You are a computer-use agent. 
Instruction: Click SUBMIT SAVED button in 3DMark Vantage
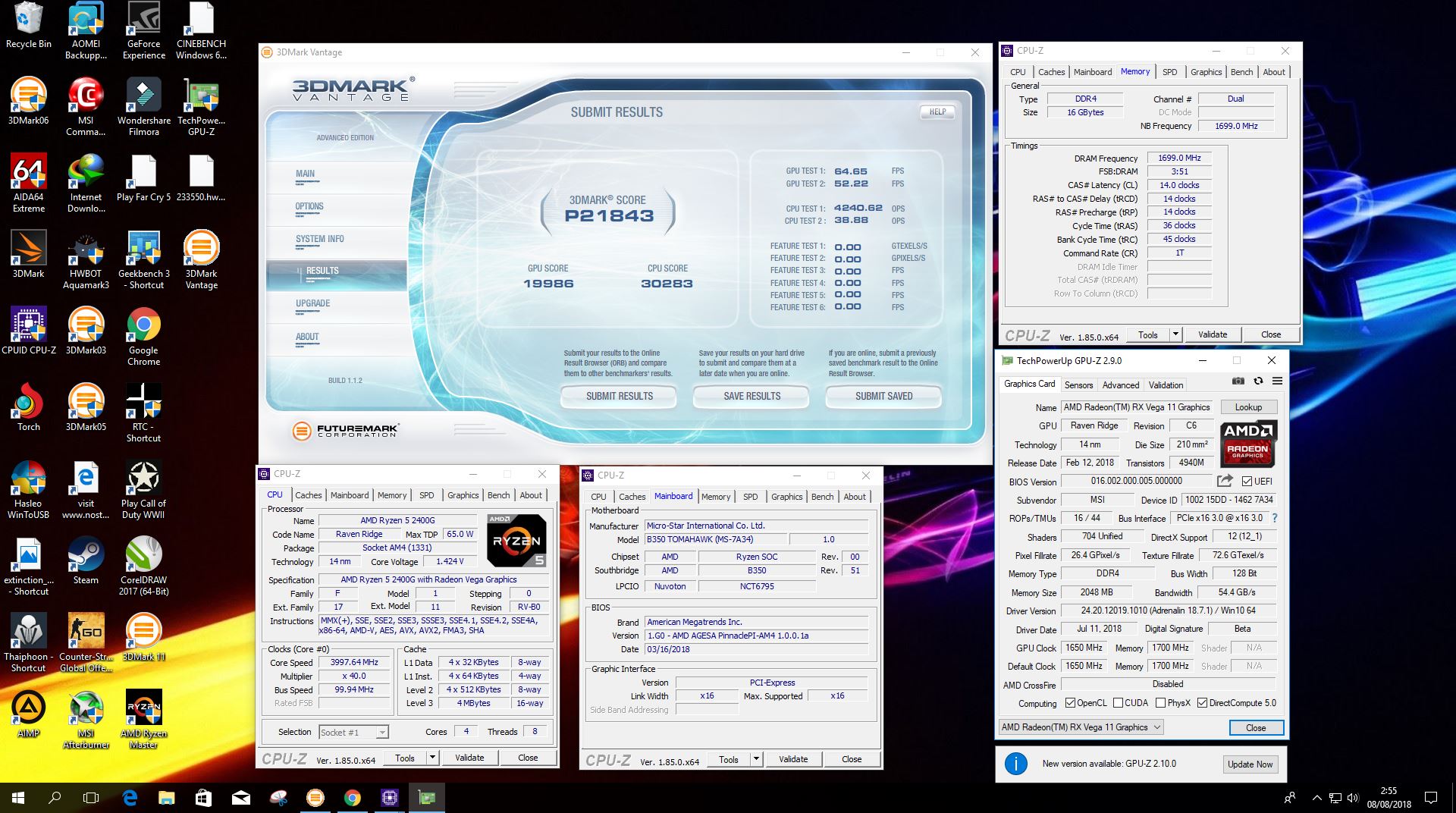[x=883, y=396]
